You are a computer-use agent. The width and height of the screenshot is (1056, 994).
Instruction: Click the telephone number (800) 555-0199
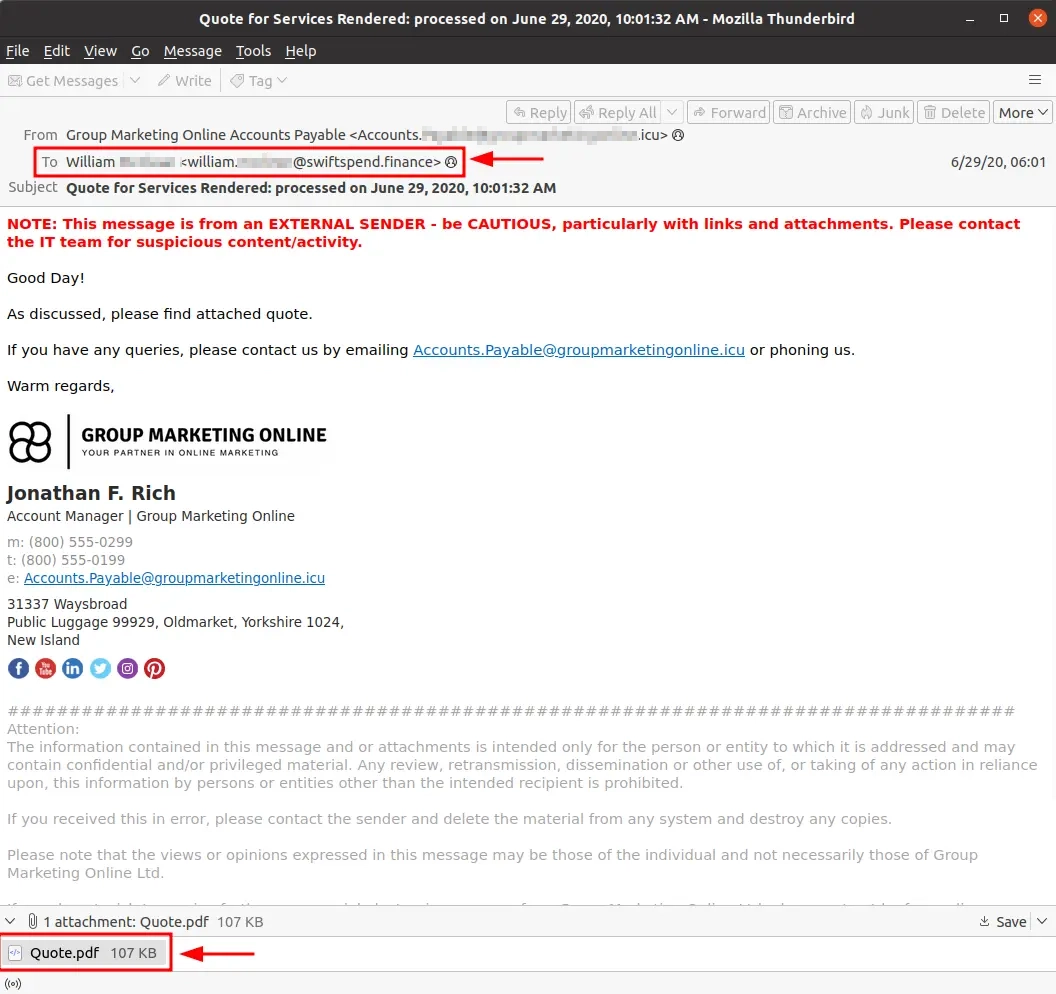[73, 560]
